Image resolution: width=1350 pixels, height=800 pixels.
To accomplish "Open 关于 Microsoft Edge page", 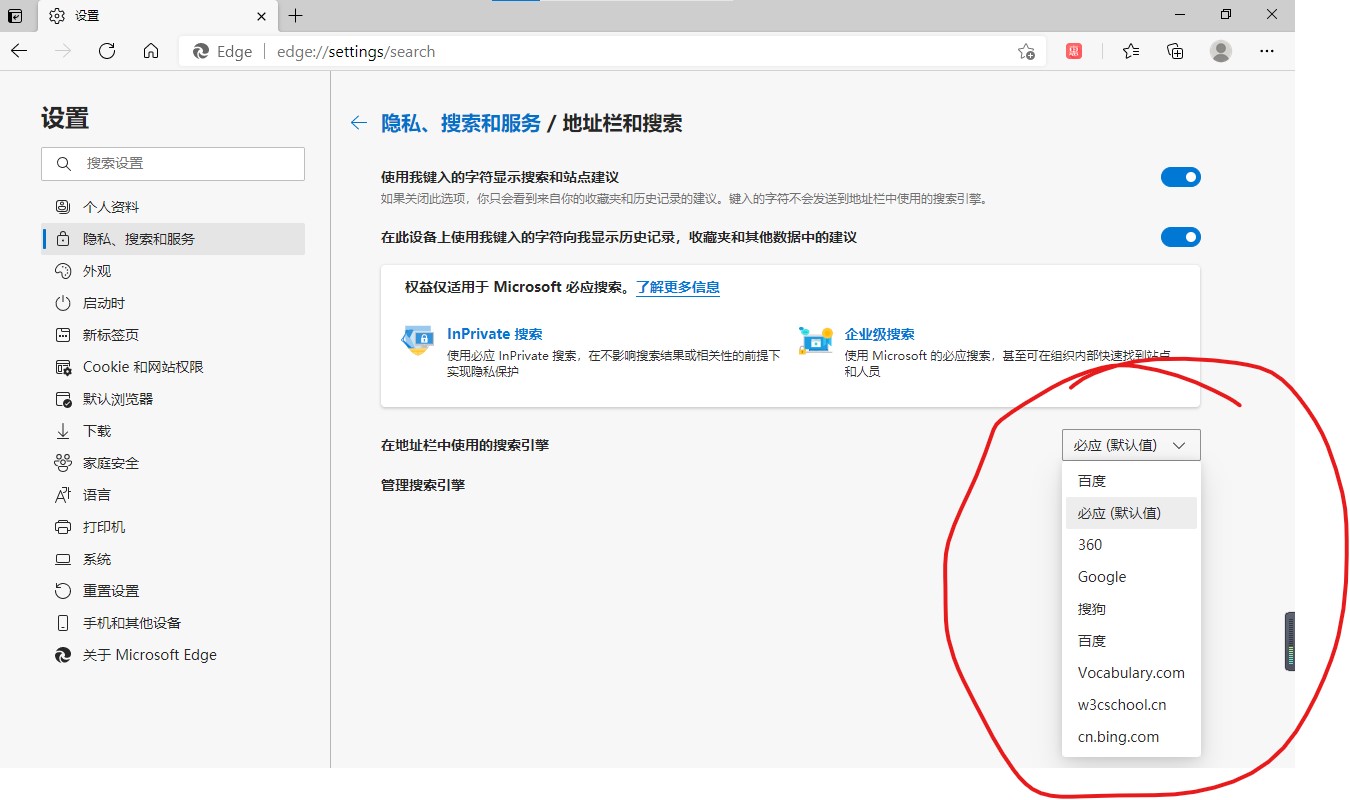I will [x=174, y=655].
